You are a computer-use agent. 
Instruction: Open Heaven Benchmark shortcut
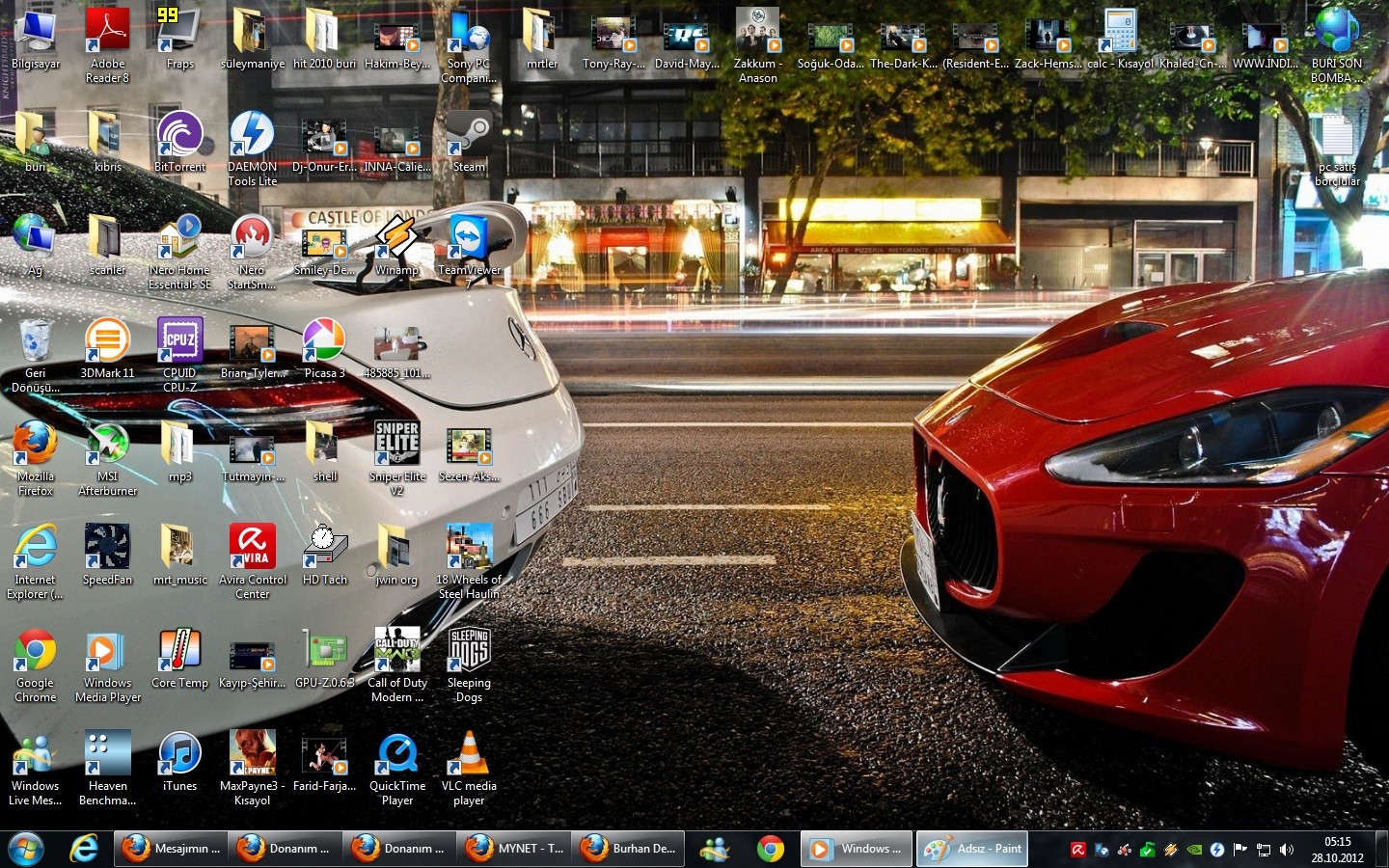coord(107,768)
